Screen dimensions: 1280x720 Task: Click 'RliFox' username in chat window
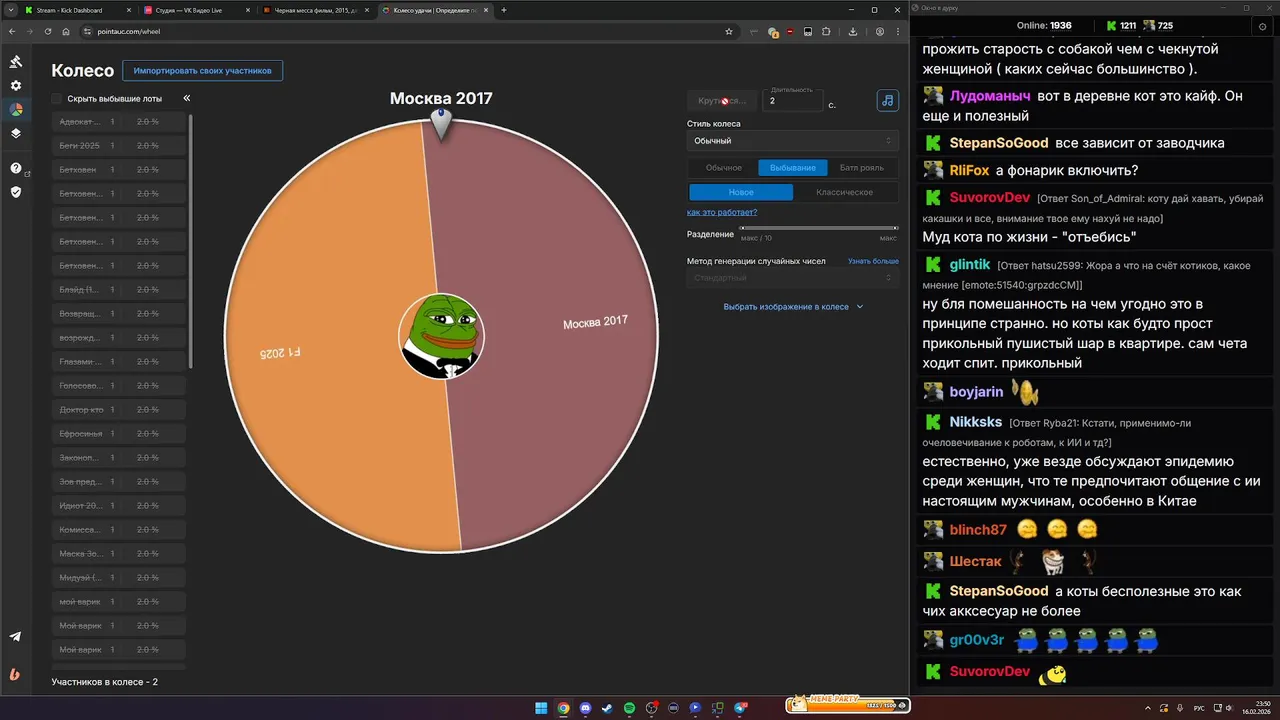pos(969,170)
